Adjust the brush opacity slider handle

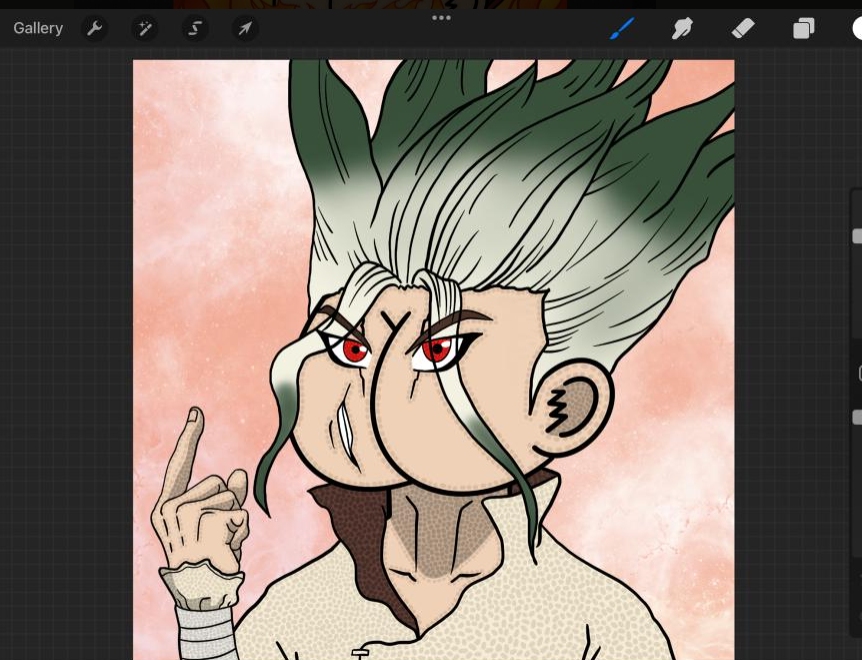click(857, 418)
